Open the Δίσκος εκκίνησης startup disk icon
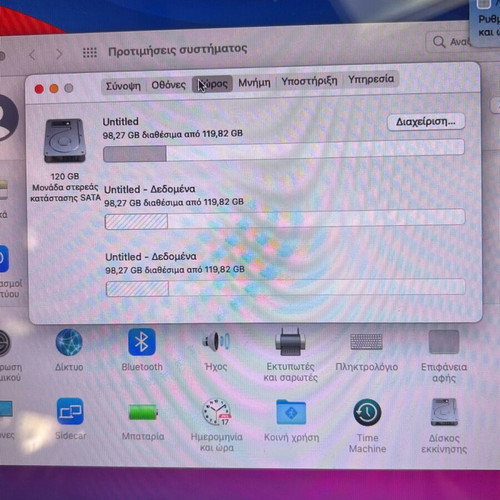 coord(444,412)
